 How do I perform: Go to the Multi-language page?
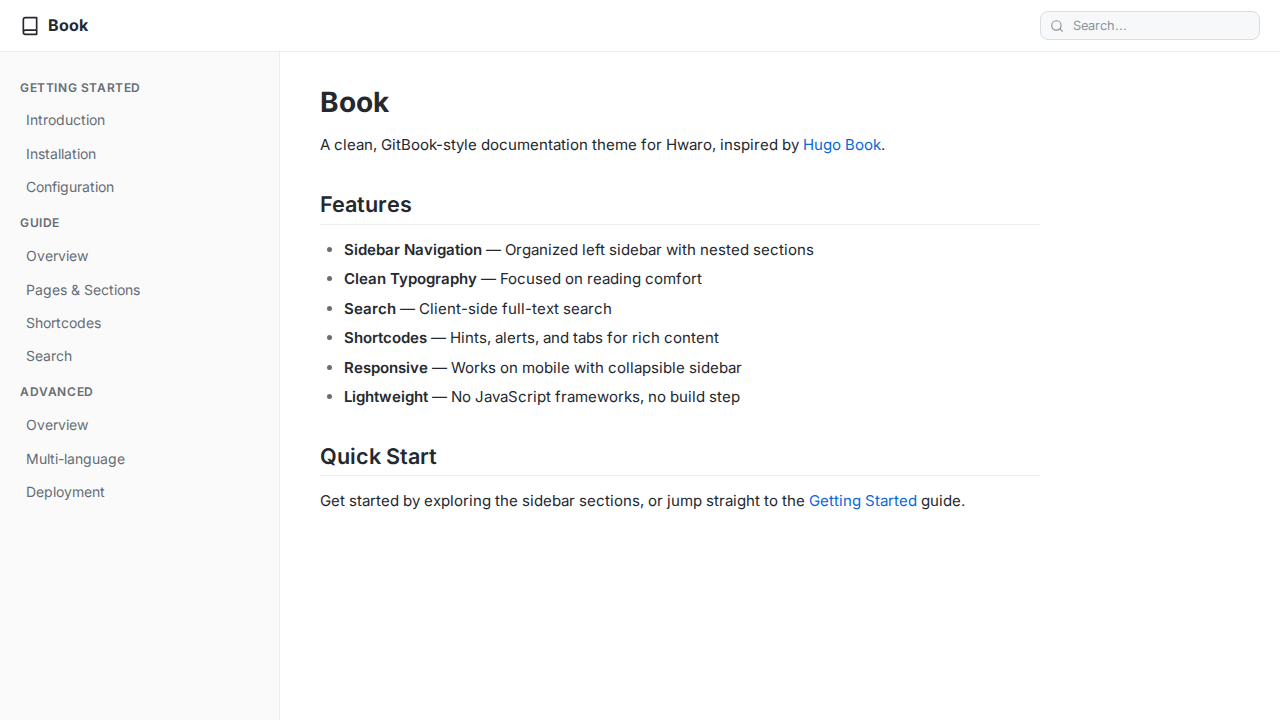76,459
